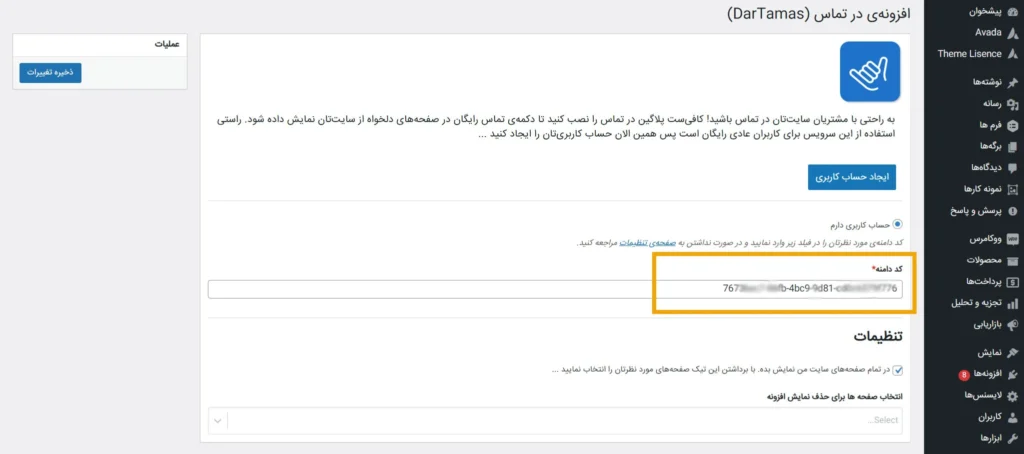Click the کد دامنه field label
This screenshot has height=454, width=1024.
[x=887, y=269]
